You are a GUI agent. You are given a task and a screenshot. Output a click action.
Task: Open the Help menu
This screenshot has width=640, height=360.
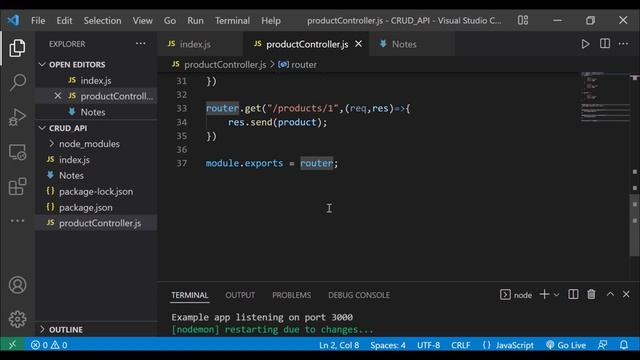point(271,20)
